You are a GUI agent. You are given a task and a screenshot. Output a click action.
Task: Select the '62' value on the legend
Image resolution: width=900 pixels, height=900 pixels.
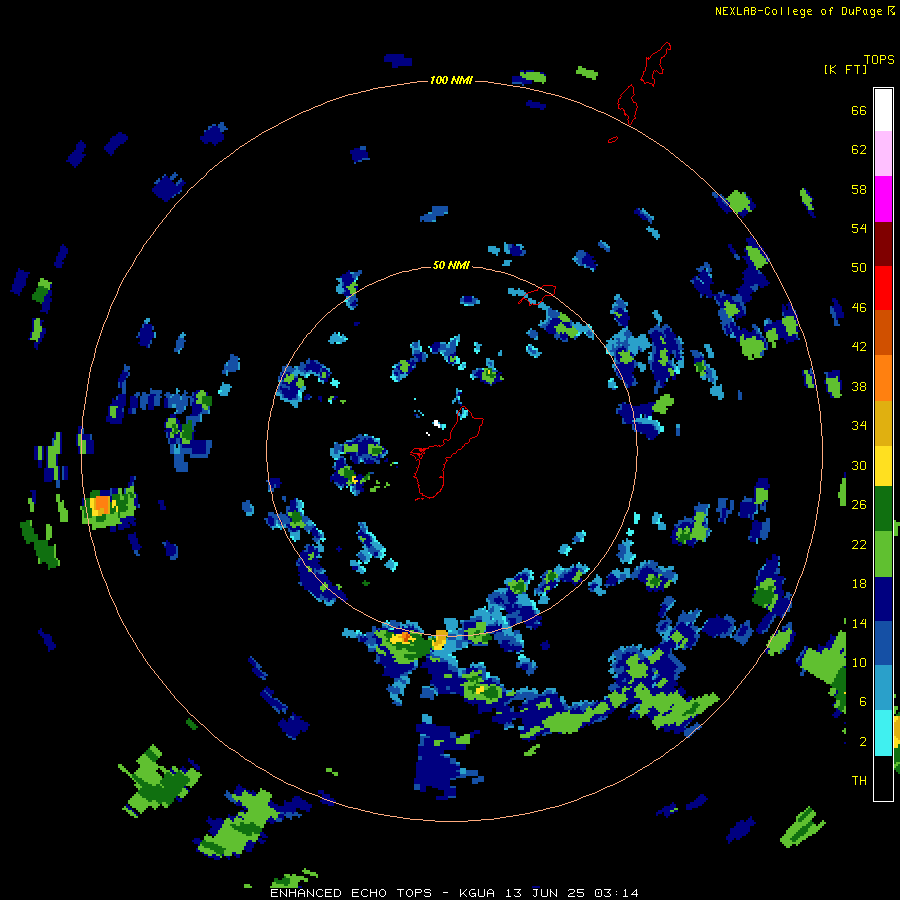point(859,150)
